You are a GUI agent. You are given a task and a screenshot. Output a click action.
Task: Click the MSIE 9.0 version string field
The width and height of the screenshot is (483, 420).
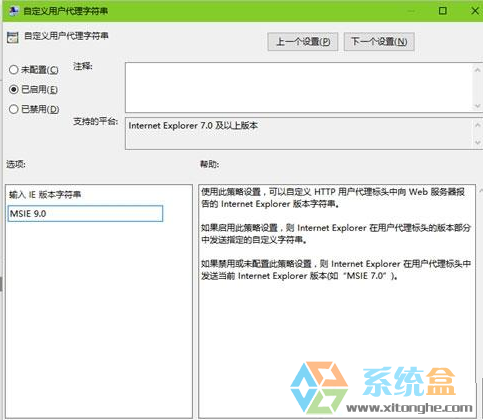pos(85,214)
